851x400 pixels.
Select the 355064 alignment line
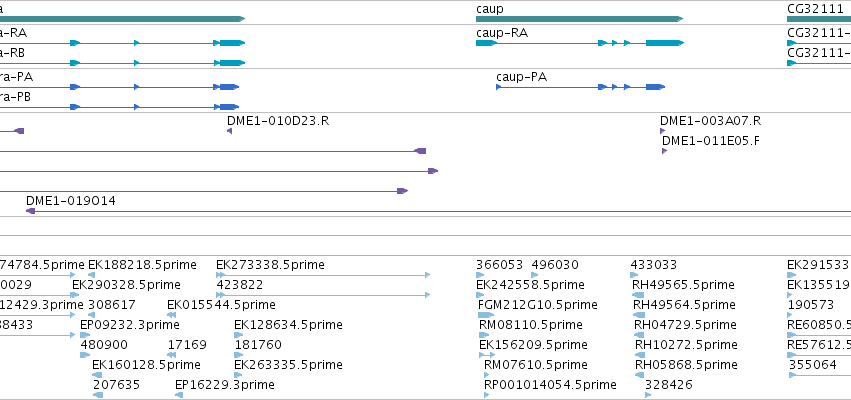click(820, 374)
